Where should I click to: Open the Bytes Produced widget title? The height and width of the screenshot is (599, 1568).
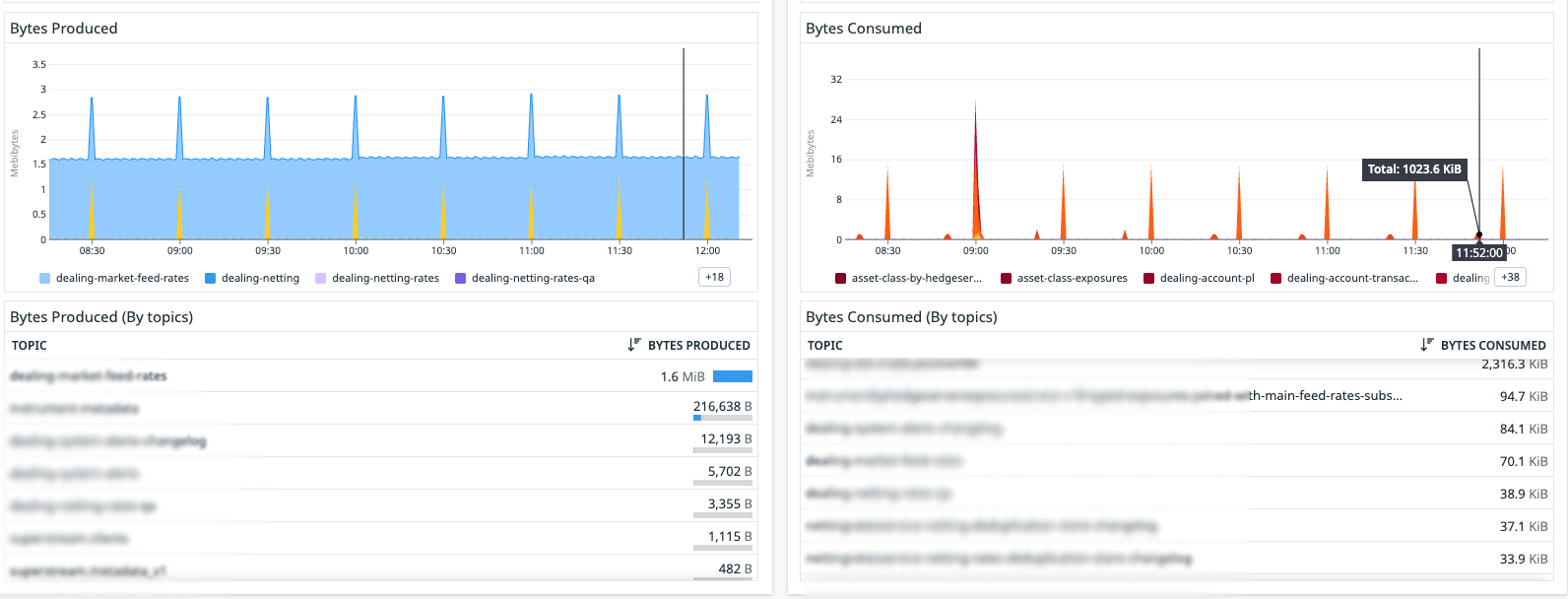coord(64,28)
